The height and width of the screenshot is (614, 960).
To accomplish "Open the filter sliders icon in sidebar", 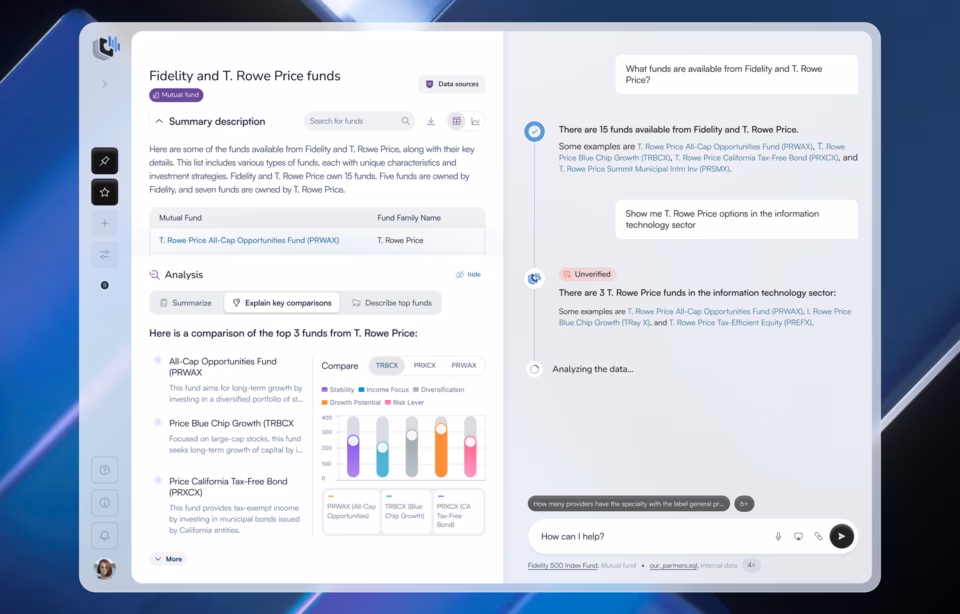I will click(105, 255).
